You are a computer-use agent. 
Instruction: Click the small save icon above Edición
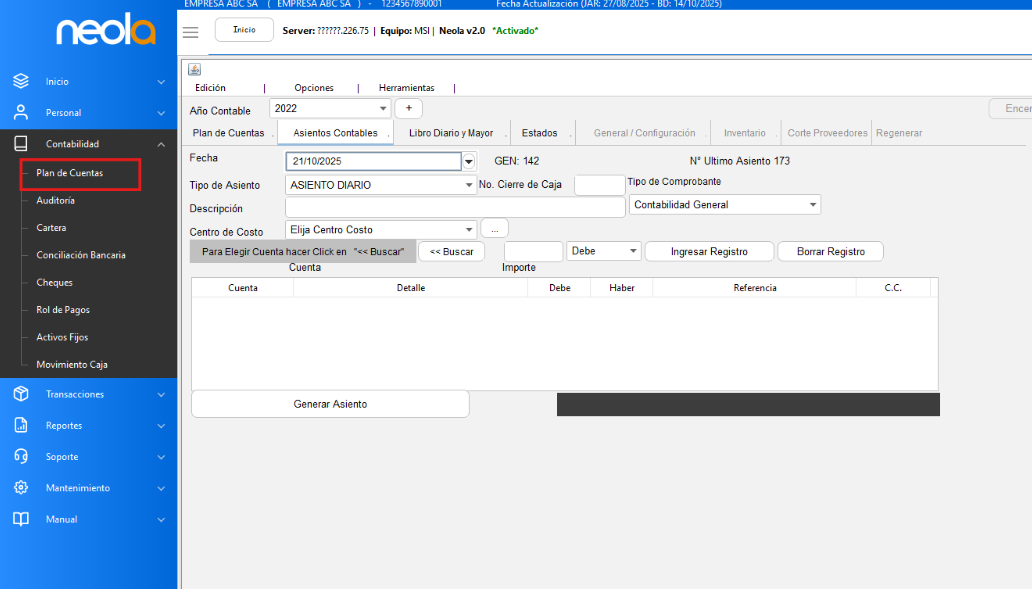tap(195, 69)
